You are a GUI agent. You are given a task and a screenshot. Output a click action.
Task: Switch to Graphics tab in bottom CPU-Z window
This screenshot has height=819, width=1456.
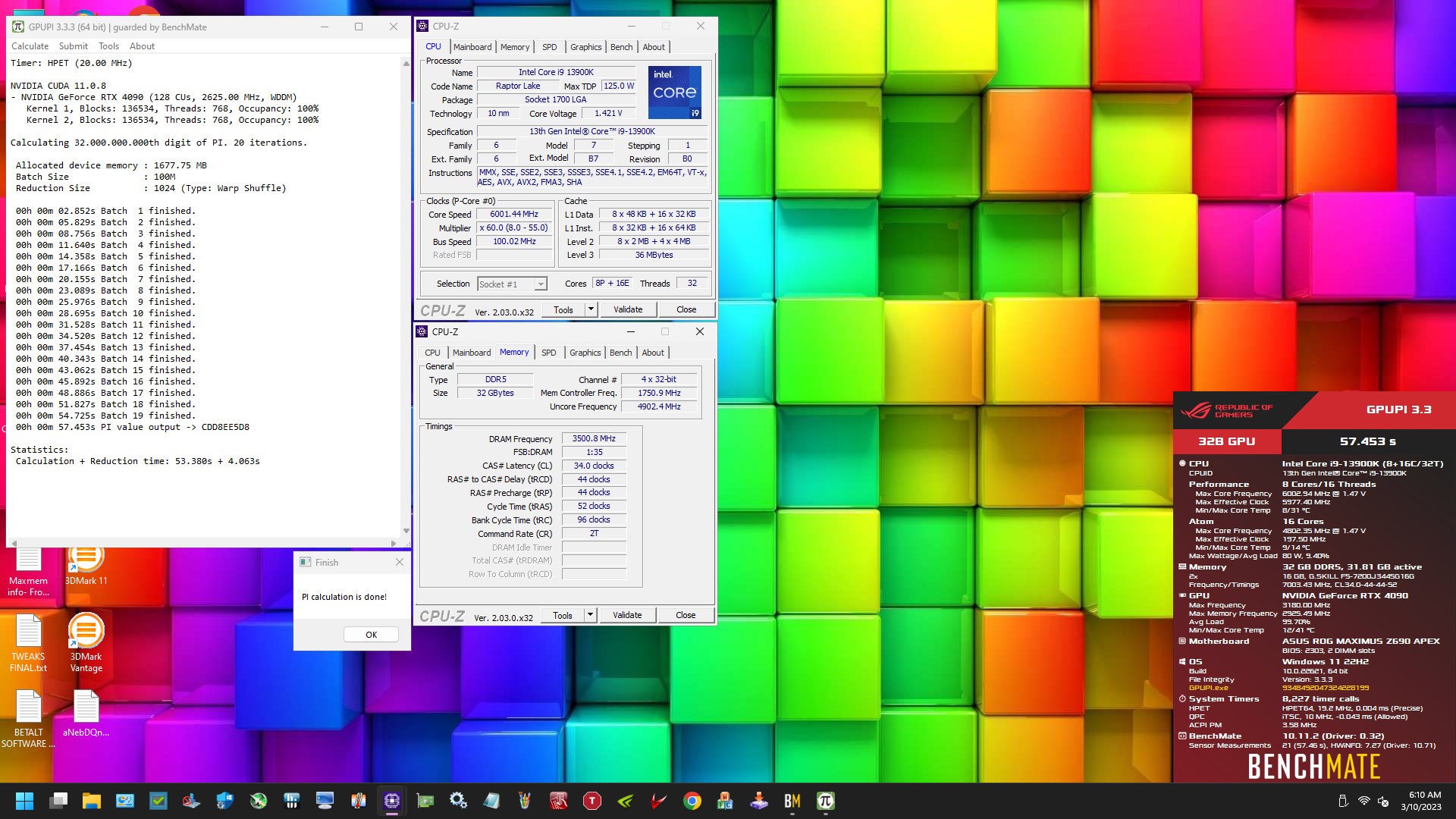click(x=585, y=353)
